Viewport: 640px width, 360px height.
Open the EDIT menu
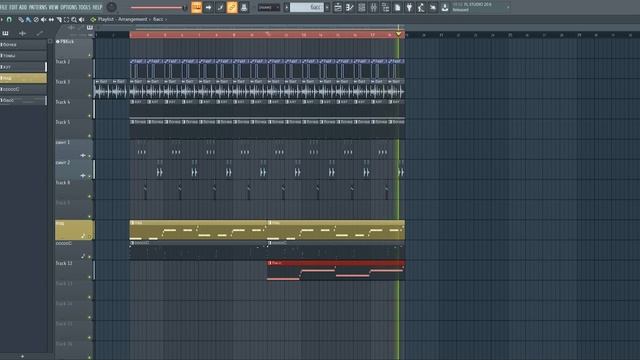(13, 7)
